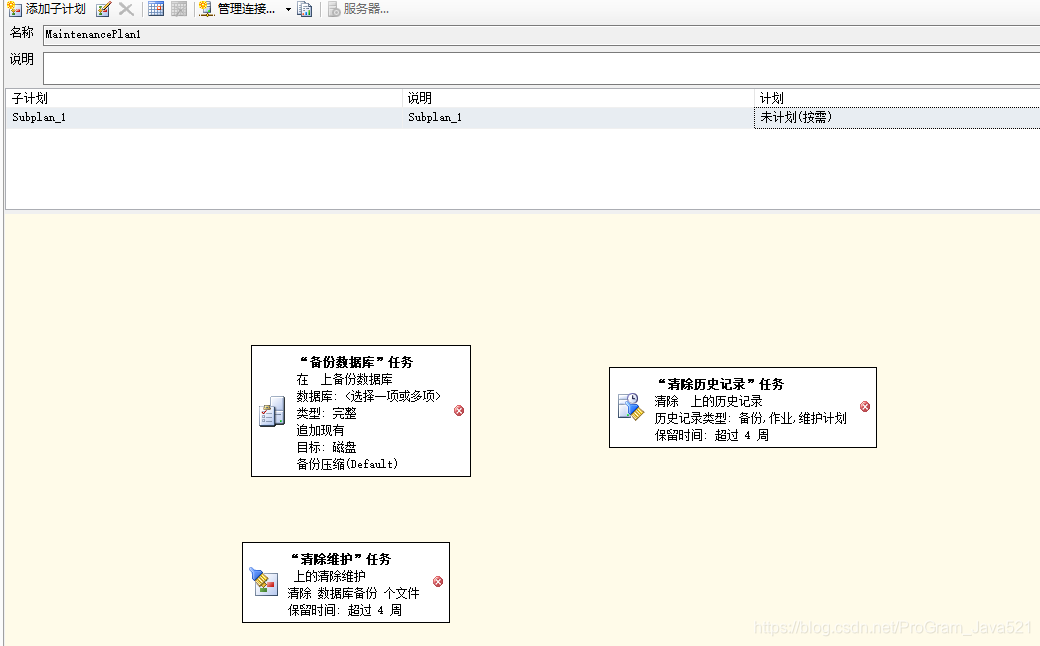The image size is (1040, 646).
Task: Click the error badge on the Clean Up History task
Action: [x=864, y=406]
